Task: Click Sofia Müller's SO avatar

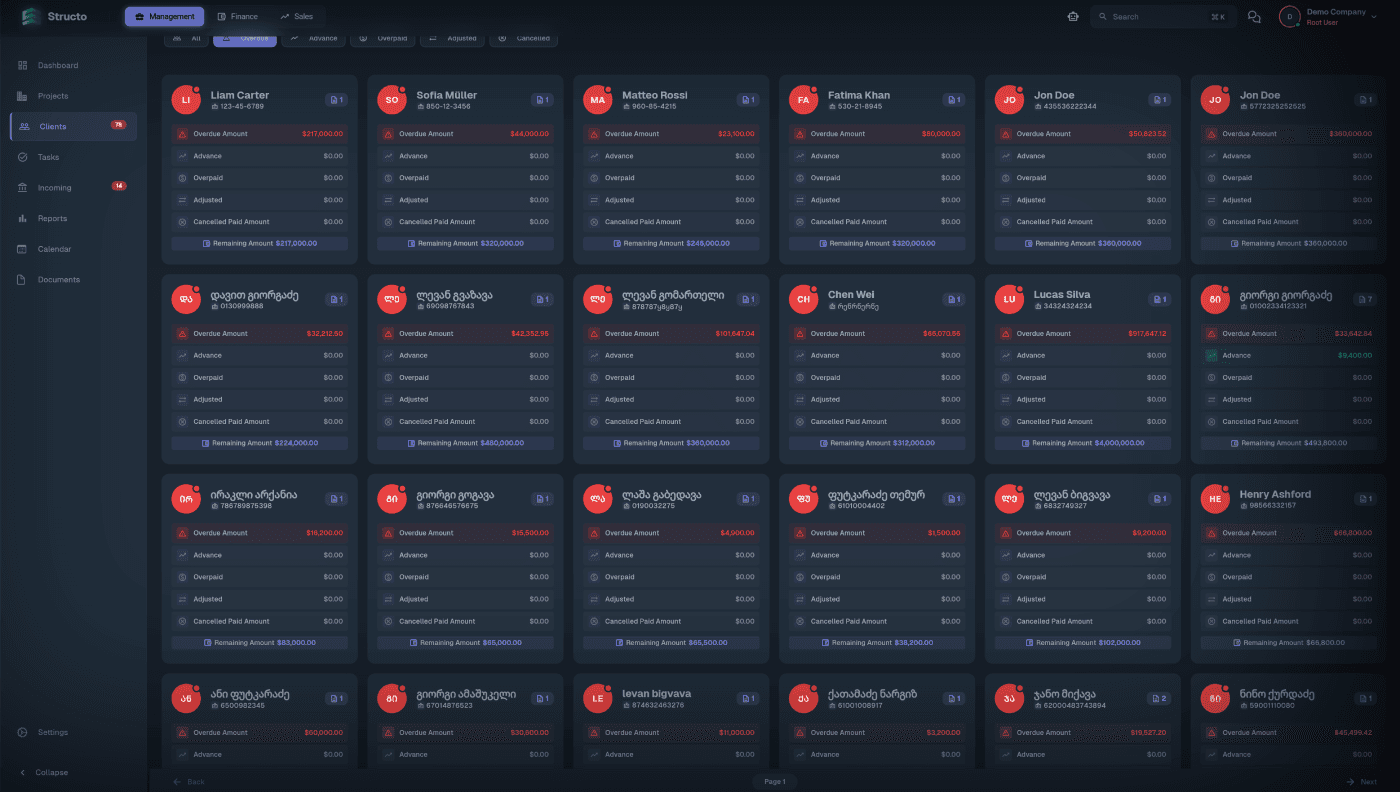Action: (x=391, y=100)
